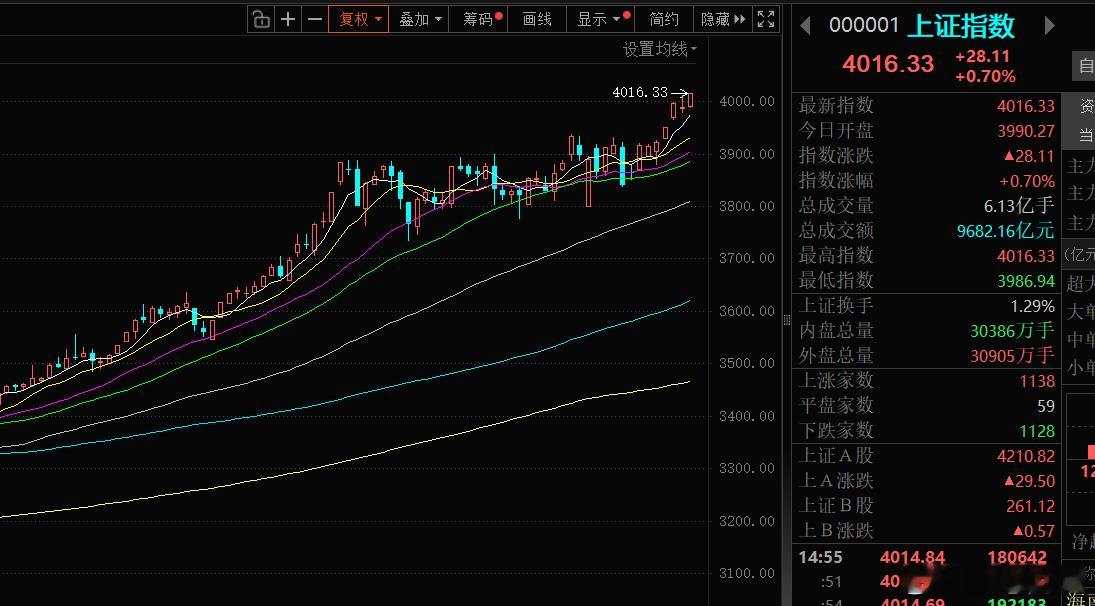Click 总成交额 value 9682.16亿元
1095x606 pixels.
coord(1006,230)
